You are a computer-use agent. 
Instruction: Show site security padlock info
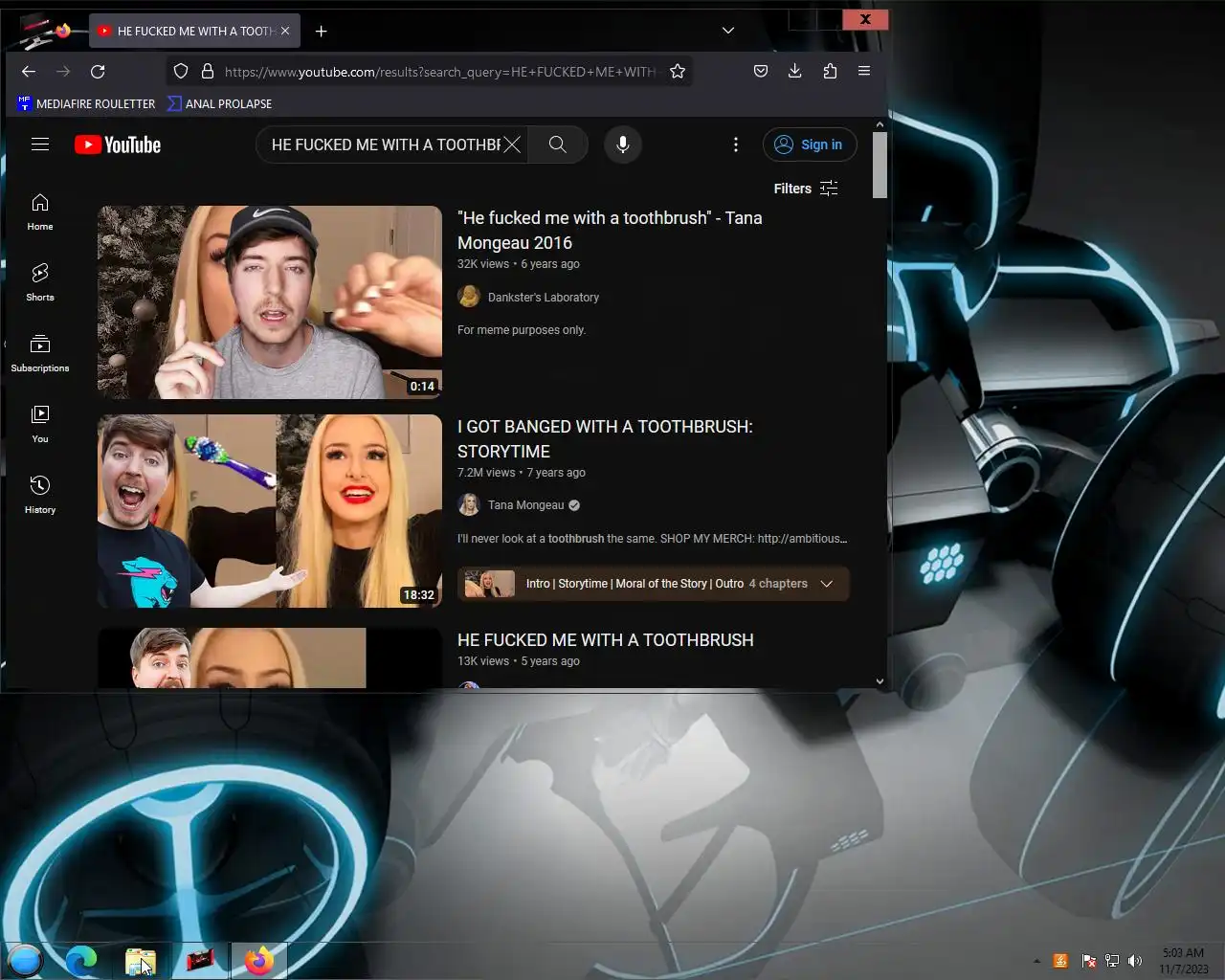pyautogui.click(x=207, y=72)
